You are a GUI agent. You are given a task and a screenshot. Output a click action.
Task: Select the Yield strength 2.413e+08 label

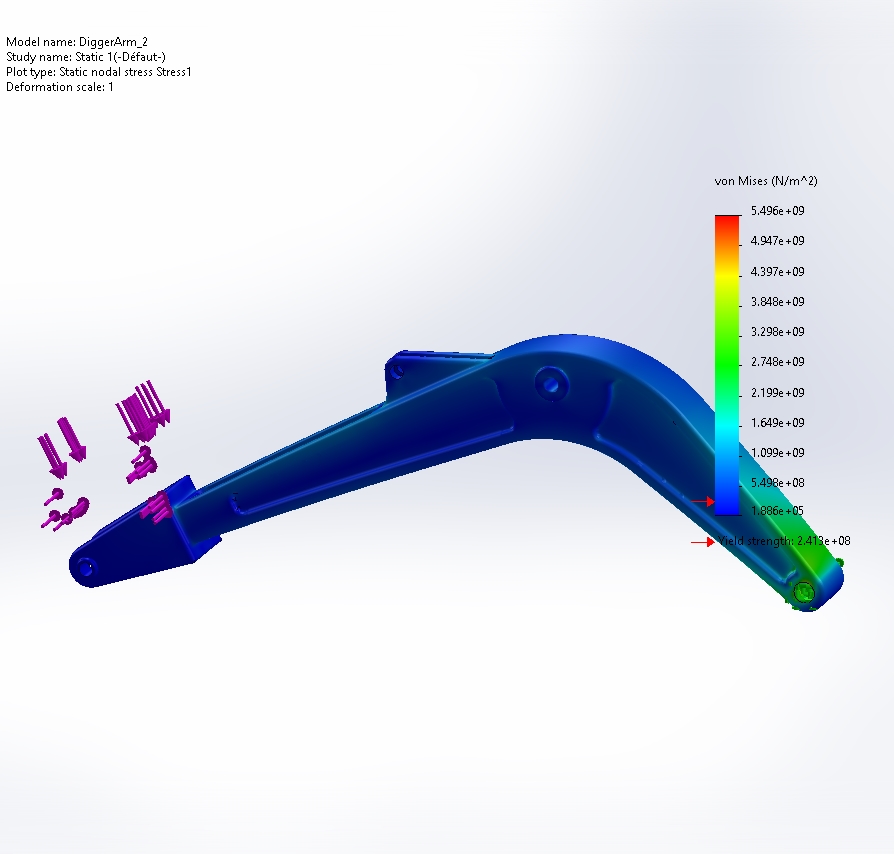pyautogui.click(x=785, y=541)
